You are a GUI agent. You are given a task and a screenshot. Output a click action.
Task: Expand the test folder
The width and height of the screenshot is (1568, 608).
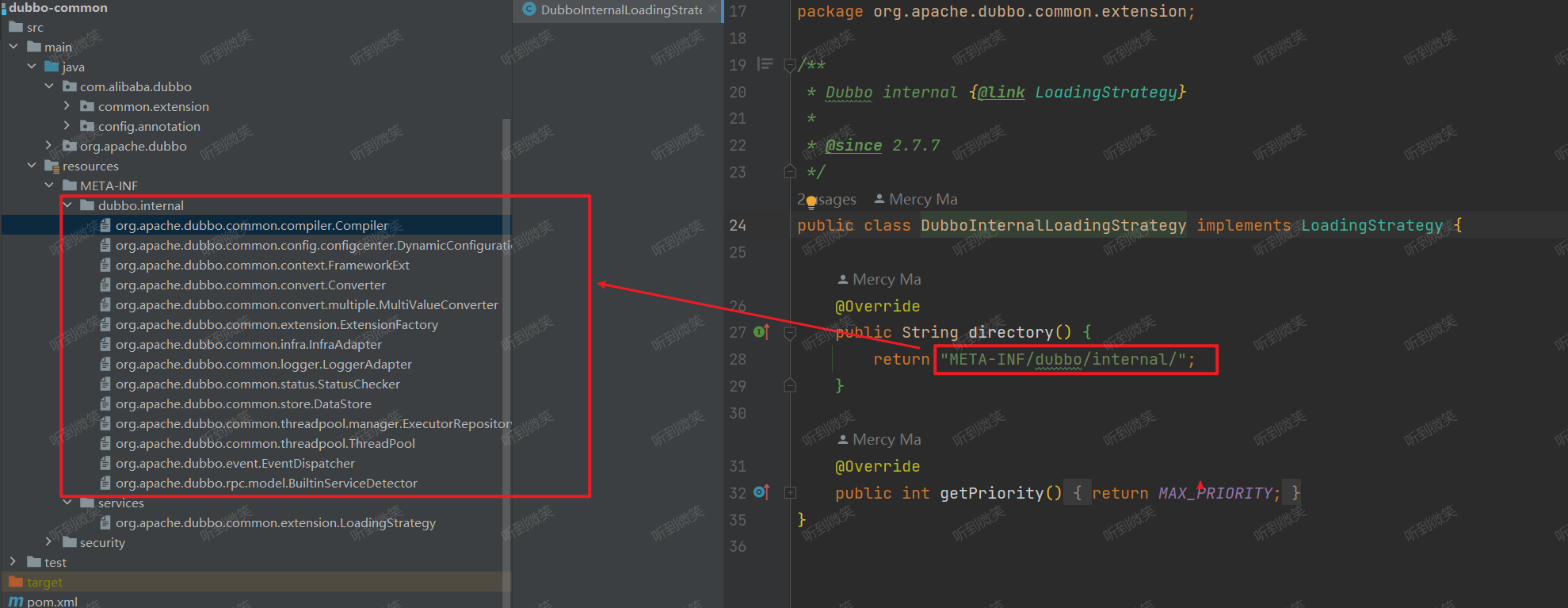coord(13,562)
